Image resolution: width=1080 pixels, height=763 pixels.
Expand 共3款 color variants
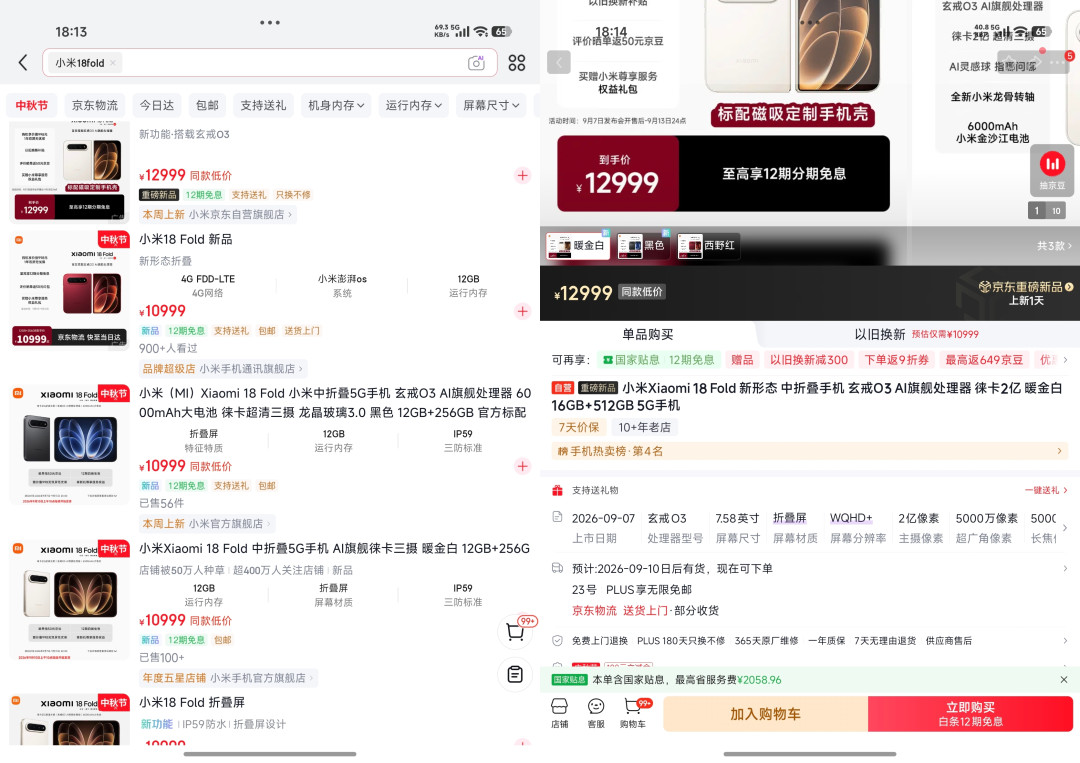[1055, 246]
